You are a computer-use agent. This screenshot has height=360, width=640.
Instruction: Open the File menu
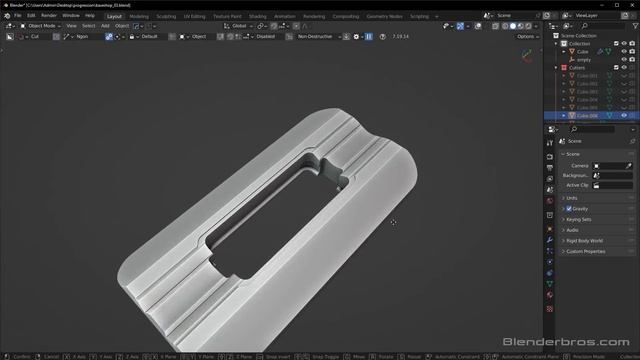pos(18,16)
